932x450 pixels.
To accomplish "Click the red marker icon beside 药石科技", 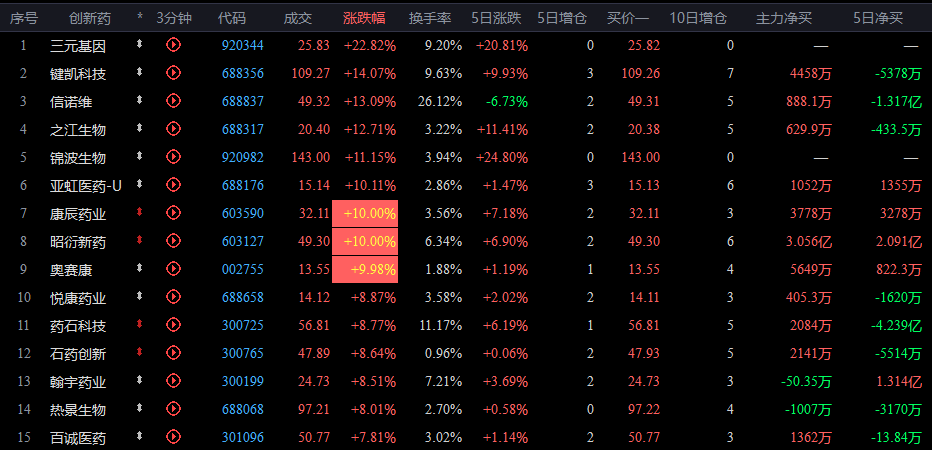I will tap(140, 323).
